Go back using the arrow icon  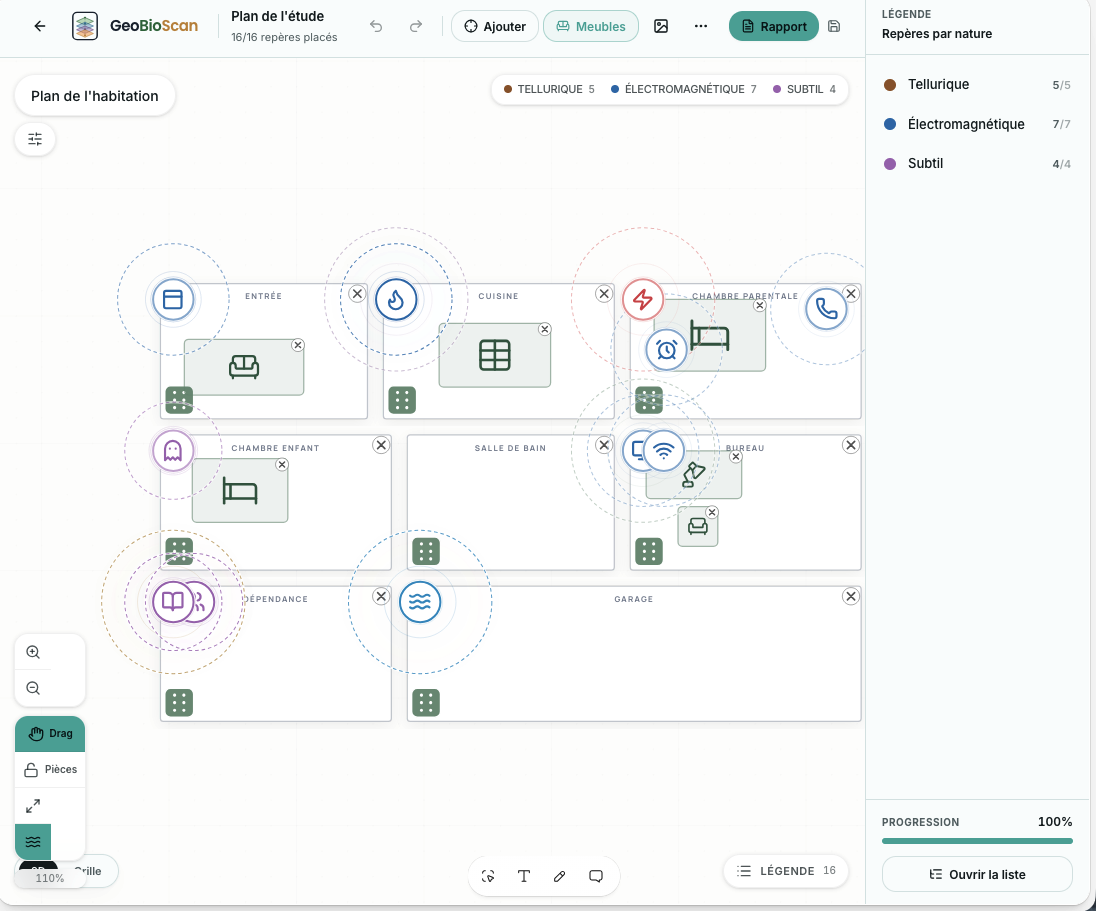click(x=40, y=27)
